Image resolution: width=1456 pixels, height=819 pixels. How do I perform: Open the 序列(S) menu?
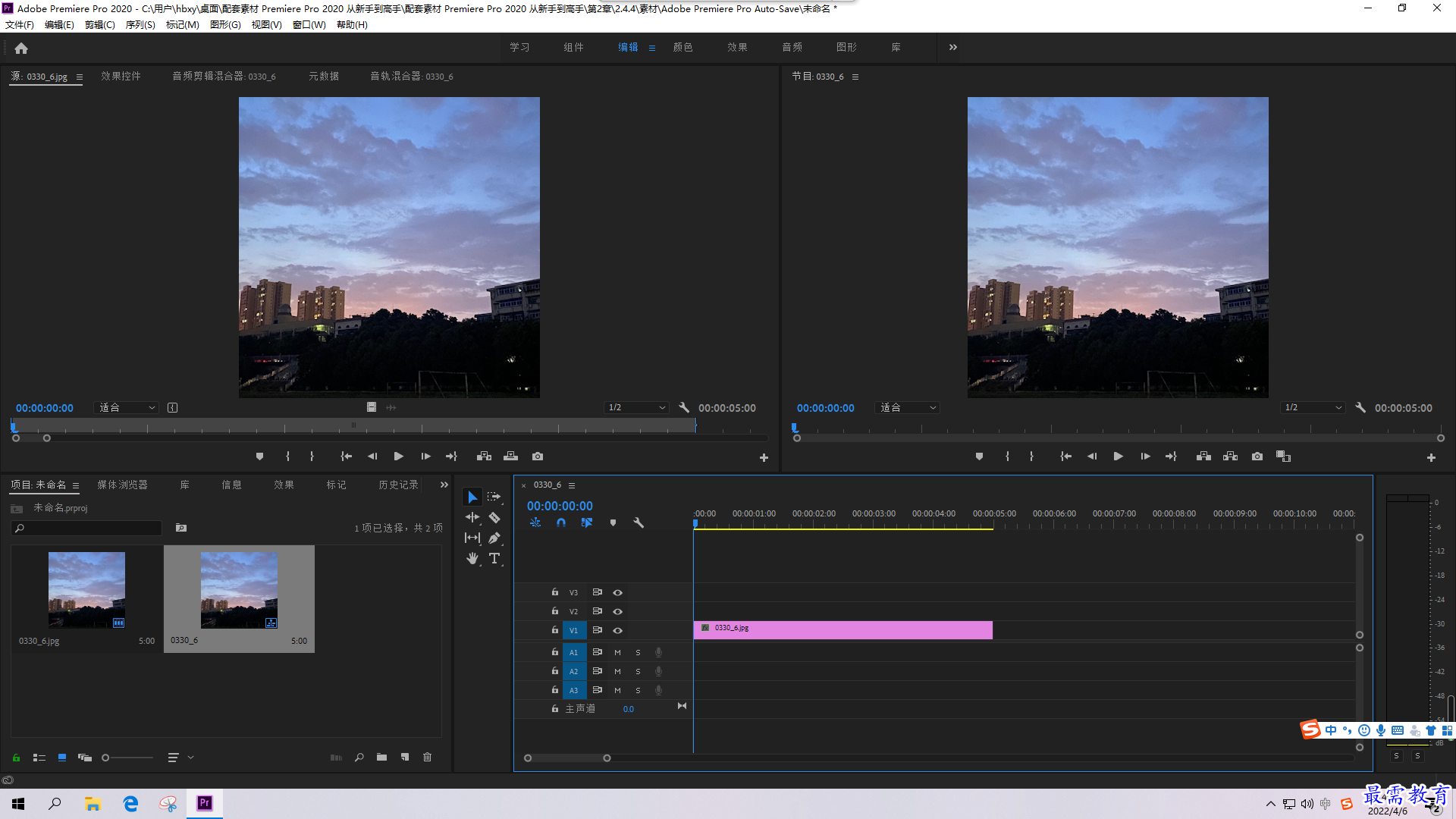pyautogui.click(x=140, y=25)
